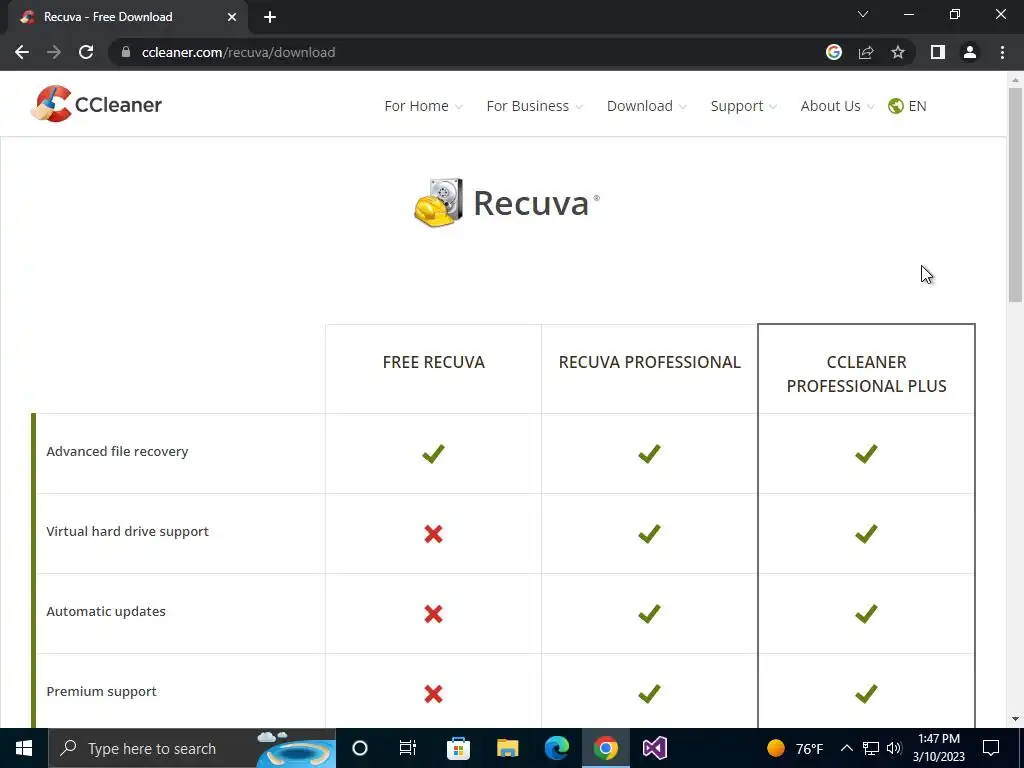1024x768 pixels.
Task: Click the Chrome icon in the taskbar
Action: [605, 748]
